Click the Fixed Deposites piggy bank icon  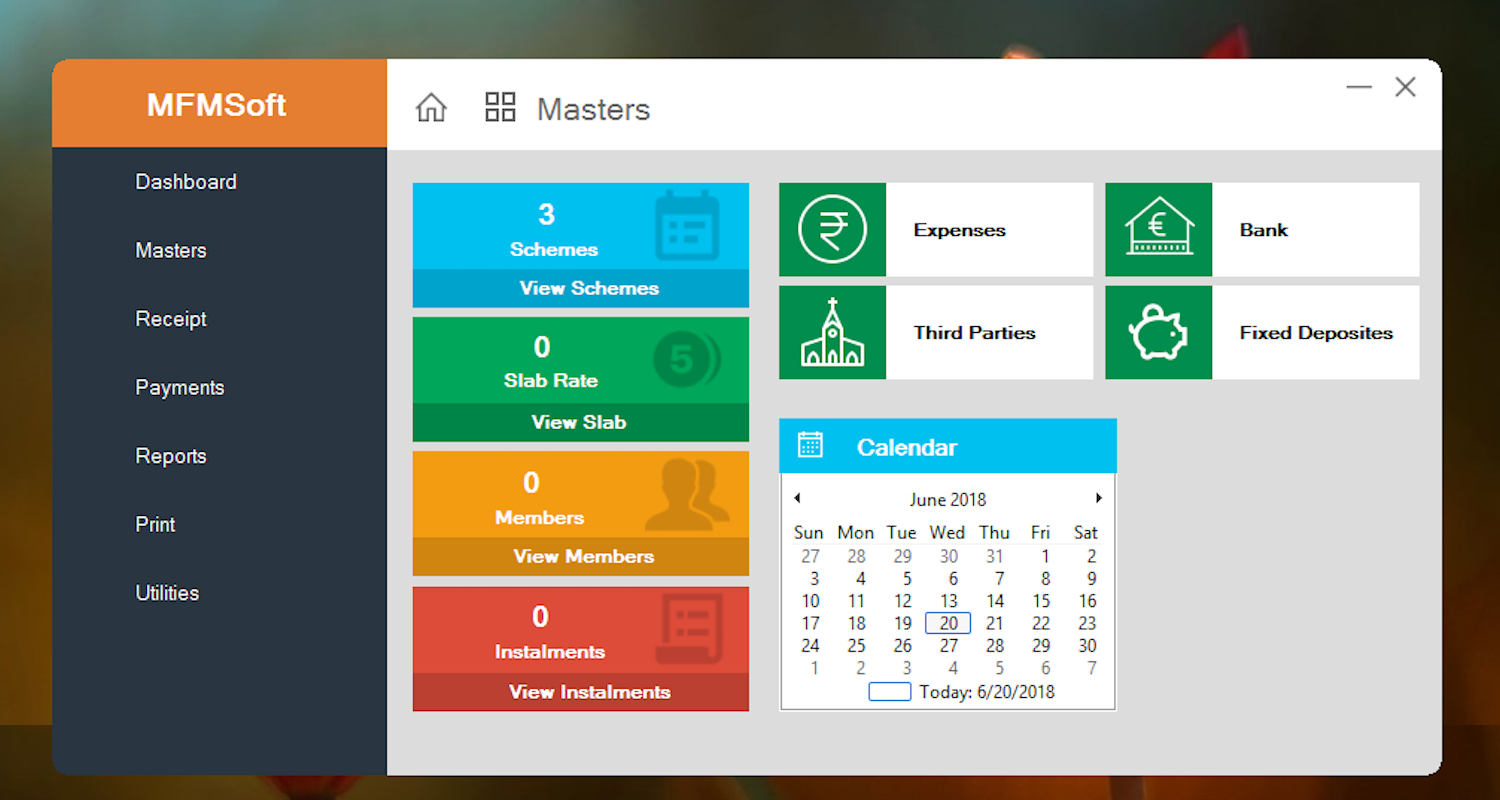click(x=1158, y=333)
